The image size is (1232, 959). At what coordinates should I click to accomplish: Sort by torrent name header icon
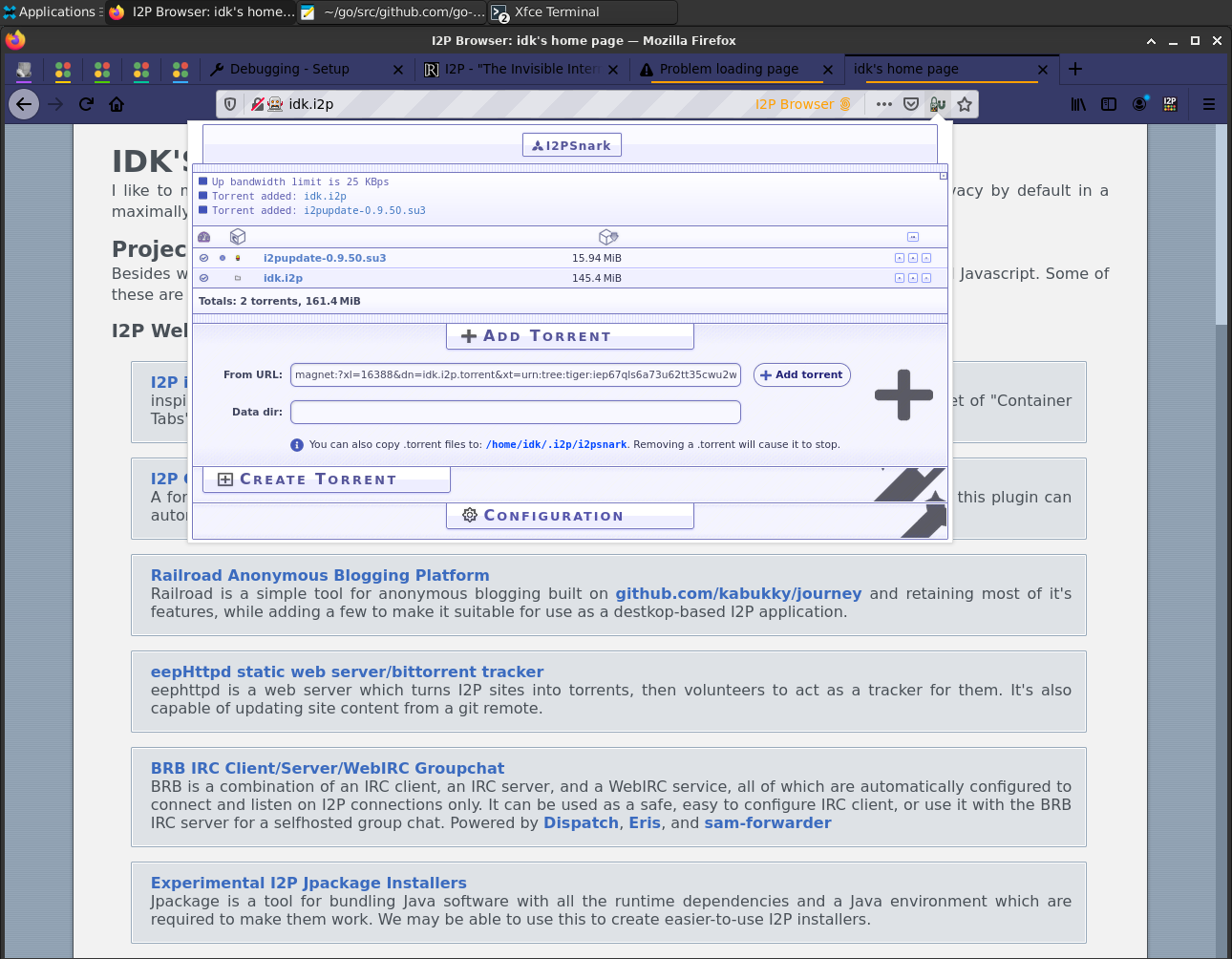point(238,237)
